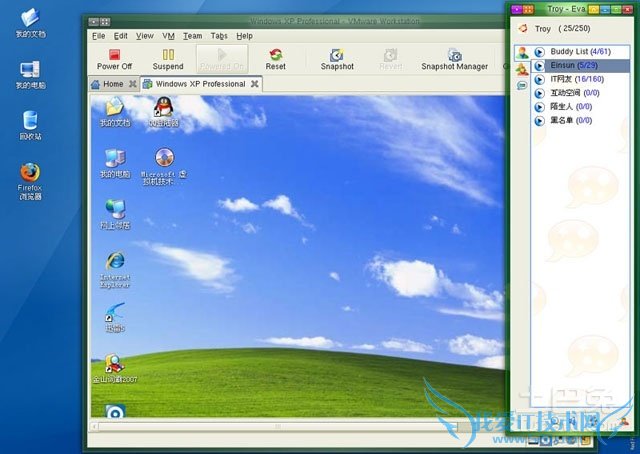Suspend the virtual machine
The height and width of the screenshot is (454, 640).
(x=168, y=59)
